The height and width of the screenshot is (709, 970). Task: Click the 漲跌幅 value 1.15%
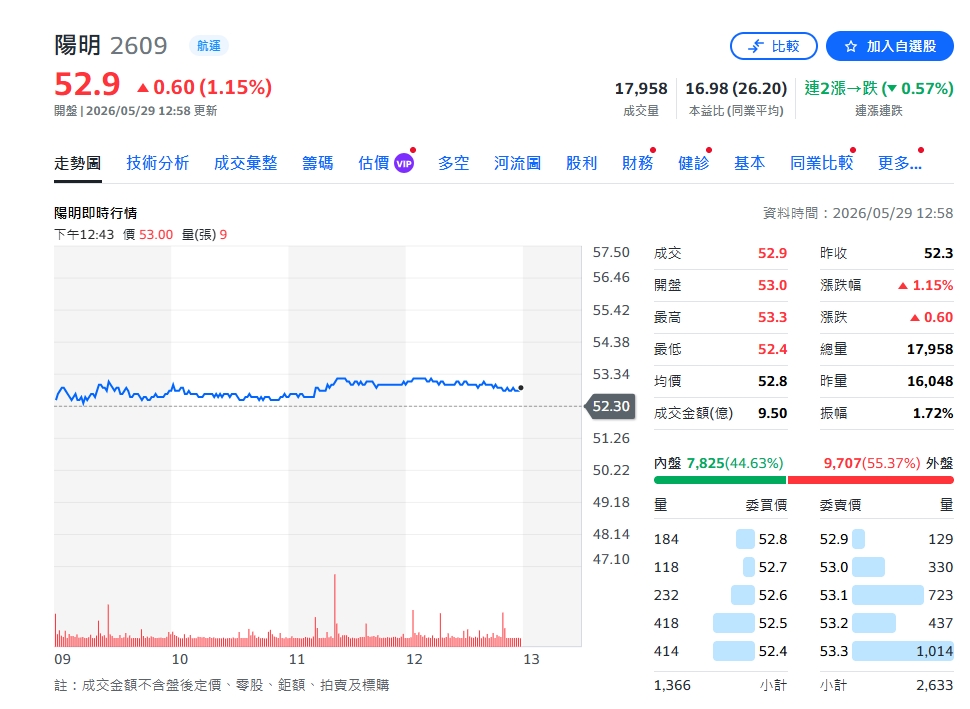(x=926, y=285)
